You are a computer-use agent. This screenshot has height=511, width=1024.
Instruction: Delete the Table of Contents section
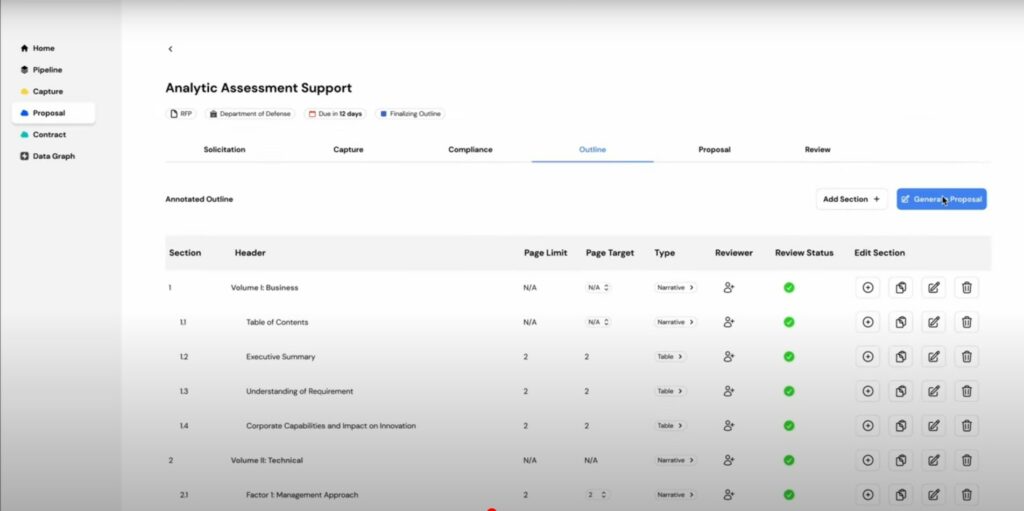click(x=967, y=322)
